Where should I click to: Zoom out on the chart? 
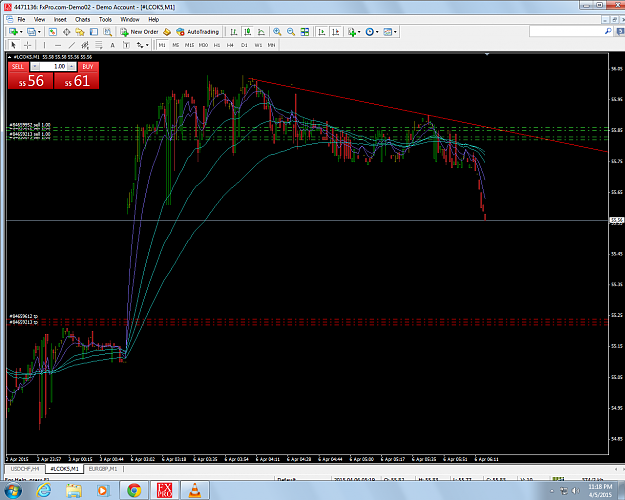(291, 32)
